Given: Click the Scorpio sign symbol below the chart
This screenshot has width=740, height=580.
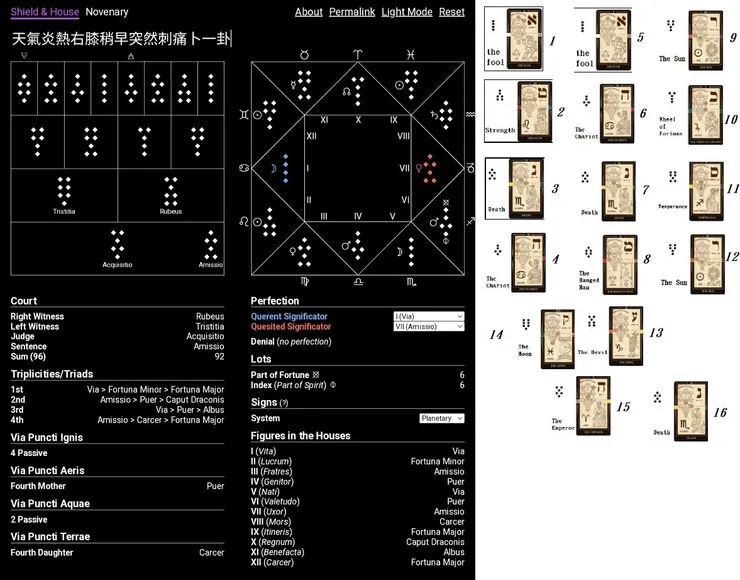Looking at the screenshot, I should click(412, 282).
